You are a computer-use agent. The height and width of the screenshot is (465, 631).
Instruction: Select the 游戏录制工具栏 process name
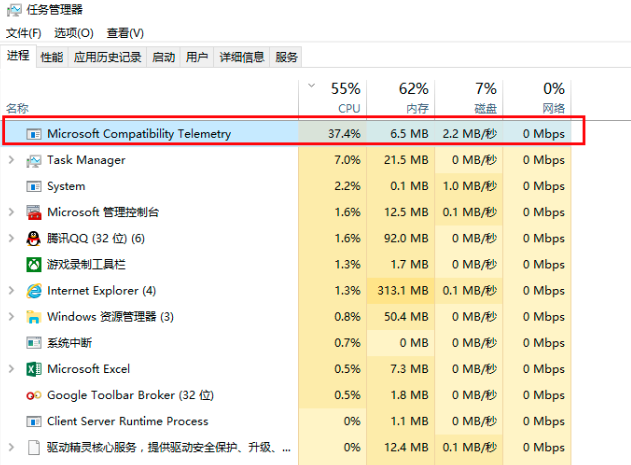pos(86,265)
